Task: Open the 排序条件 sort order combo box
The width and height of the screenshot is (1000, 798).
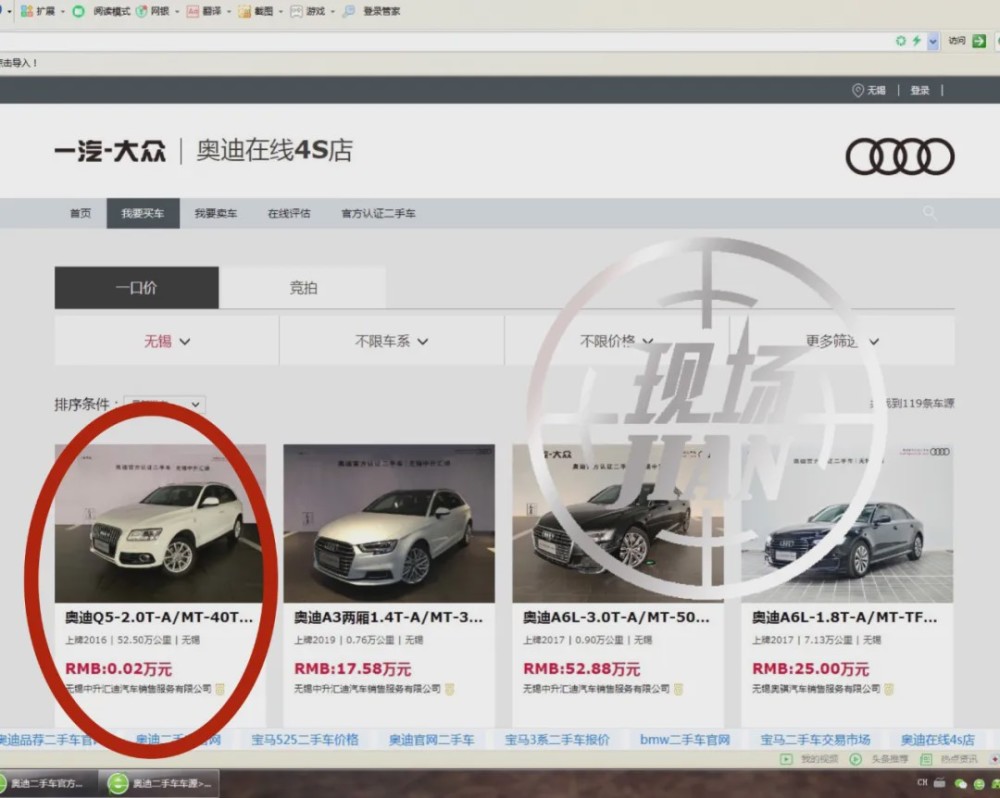Action: [x=165, y=404]
